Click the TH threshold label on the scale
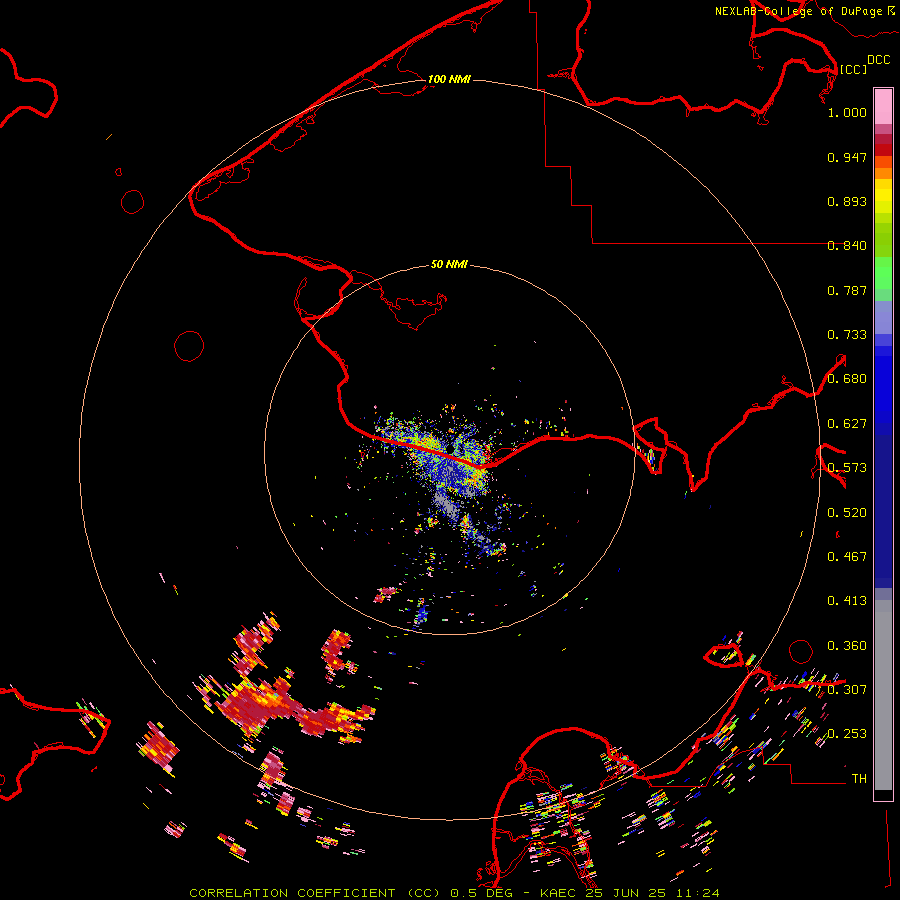This screenshot has width=900, height=900. 859,779
